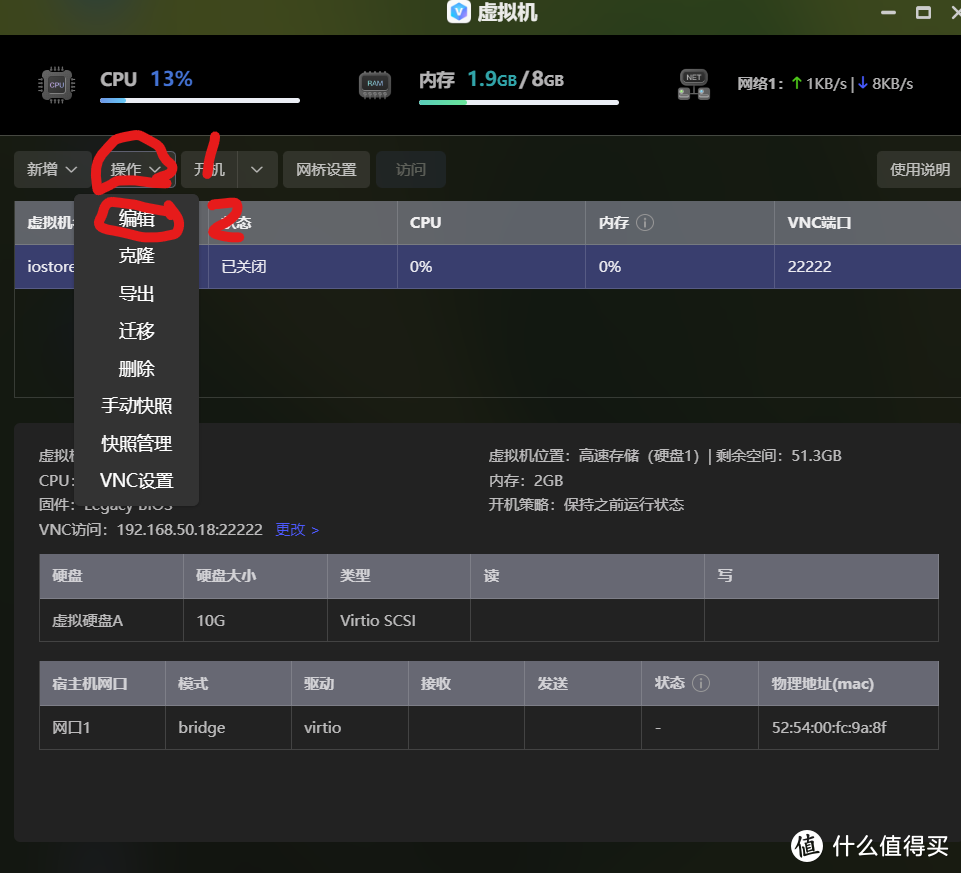Click the CPU usage progress bar
This screenshot has width=961, height=873.
pyautogui.click(x=200, y=101)
